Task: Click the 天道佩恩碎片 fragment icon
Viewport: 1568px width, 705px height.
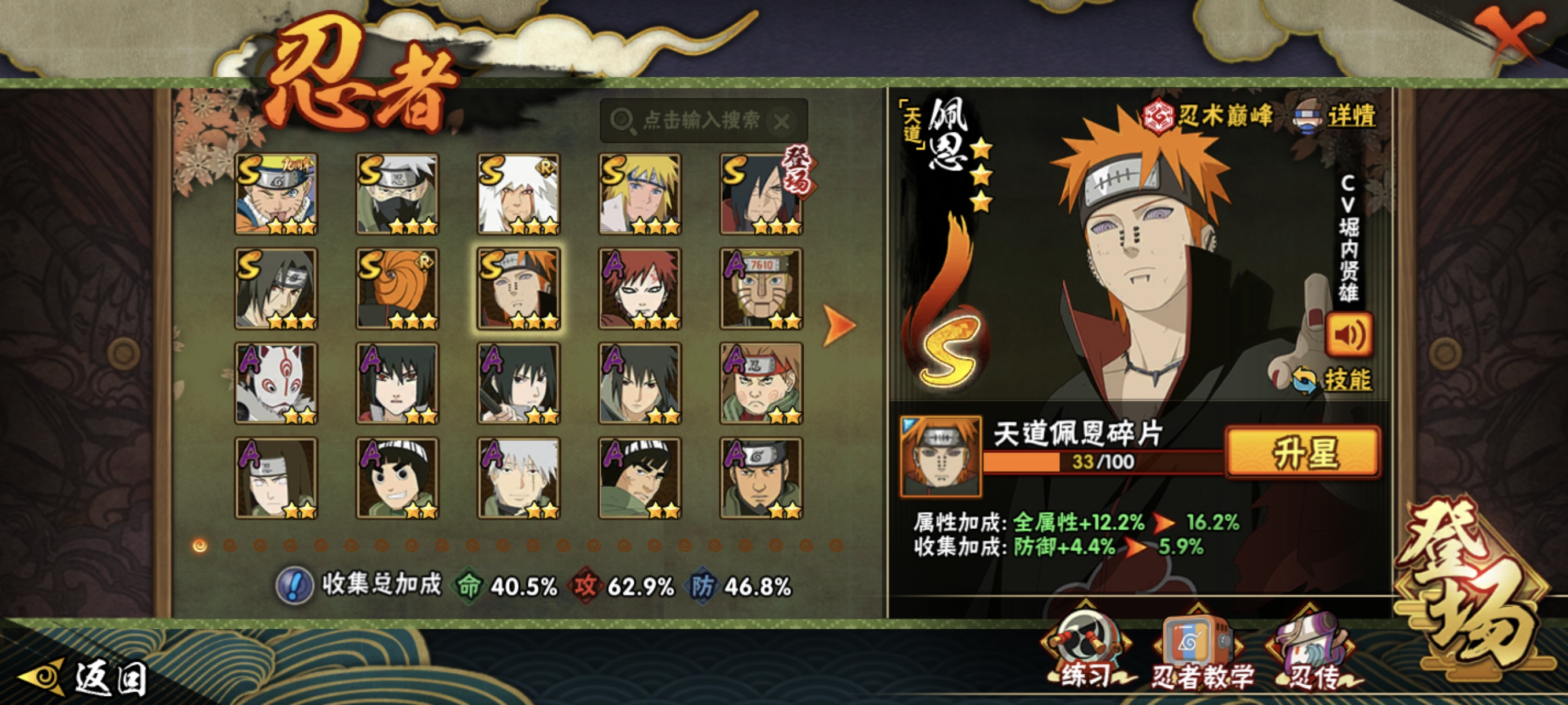Action: point(941,456)
